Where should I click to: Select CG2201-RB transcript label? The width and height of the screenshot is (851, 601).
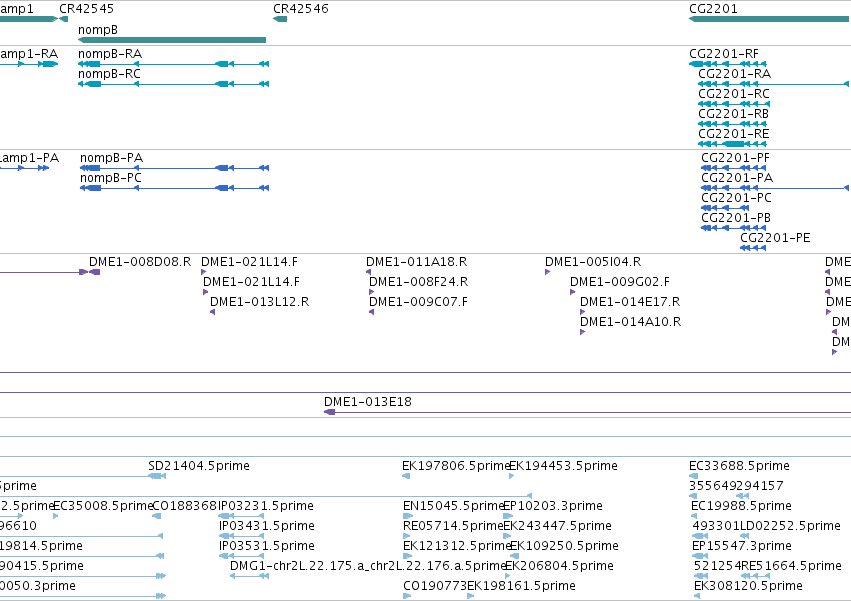pyautogui.click(x=733, y=114)
